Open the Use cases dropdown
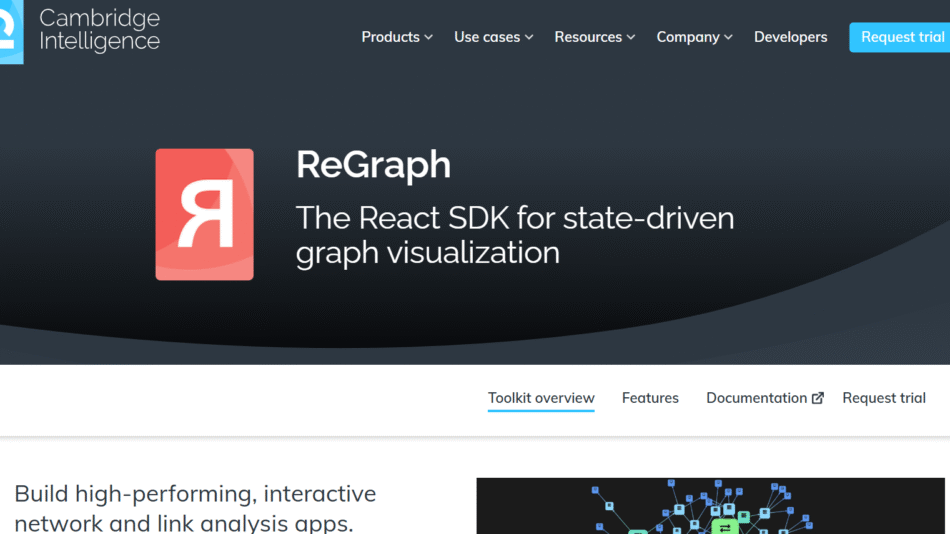 (493, 37)
